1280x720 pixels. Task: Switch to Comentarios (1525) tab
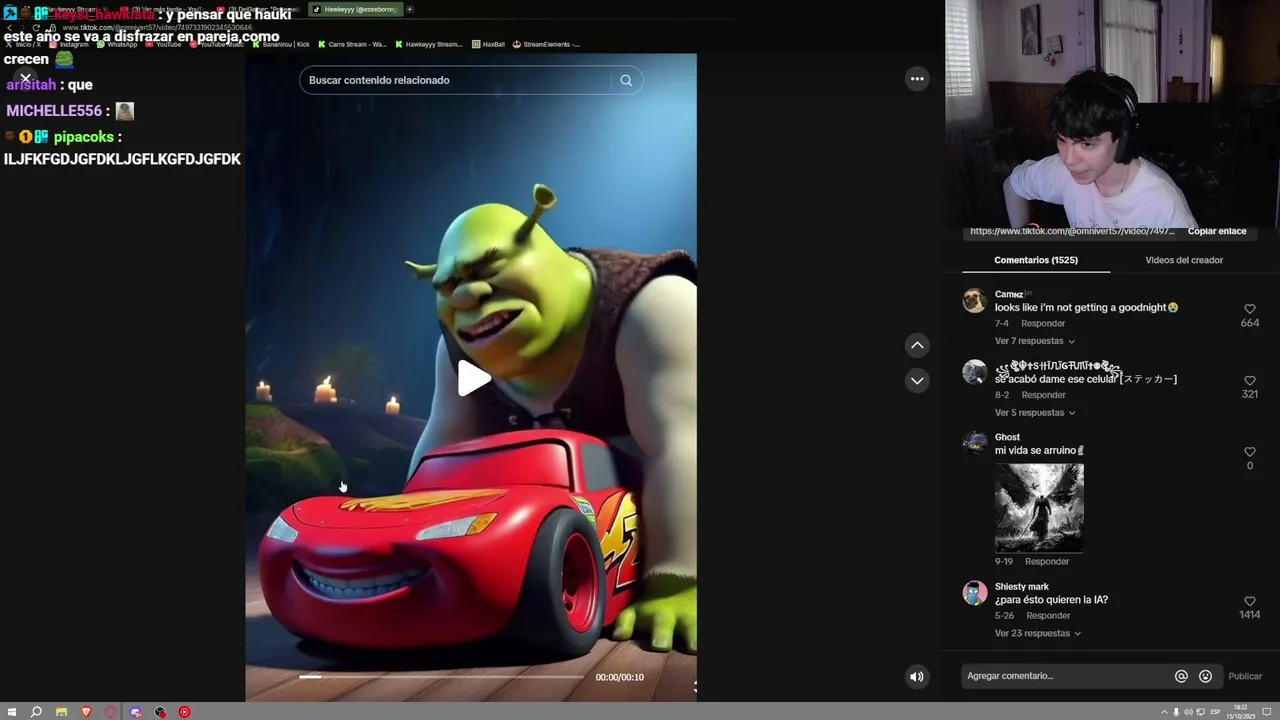pyautogui.click(x=1036, y=260)
